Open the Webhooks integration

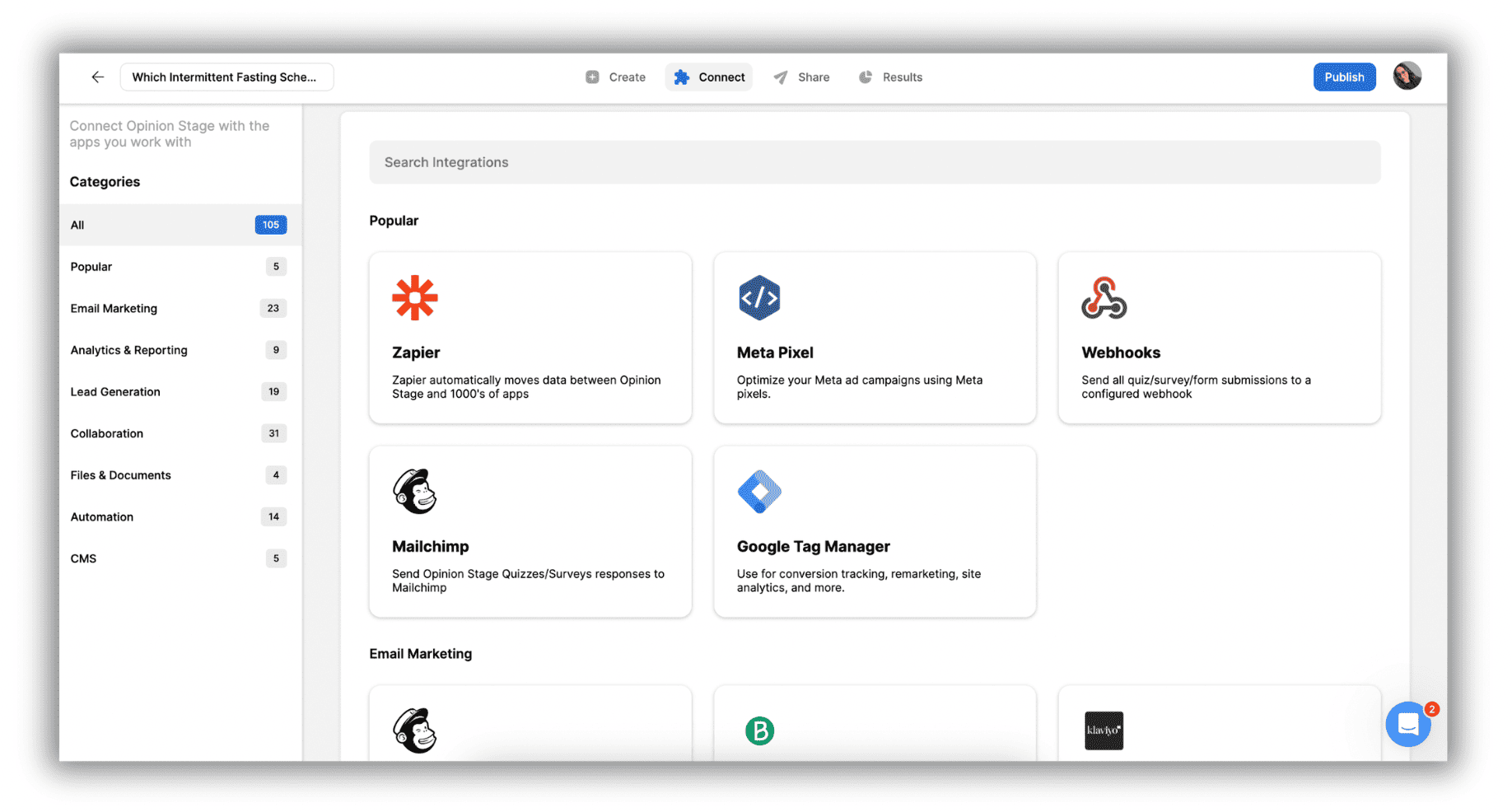[1219, 338]
